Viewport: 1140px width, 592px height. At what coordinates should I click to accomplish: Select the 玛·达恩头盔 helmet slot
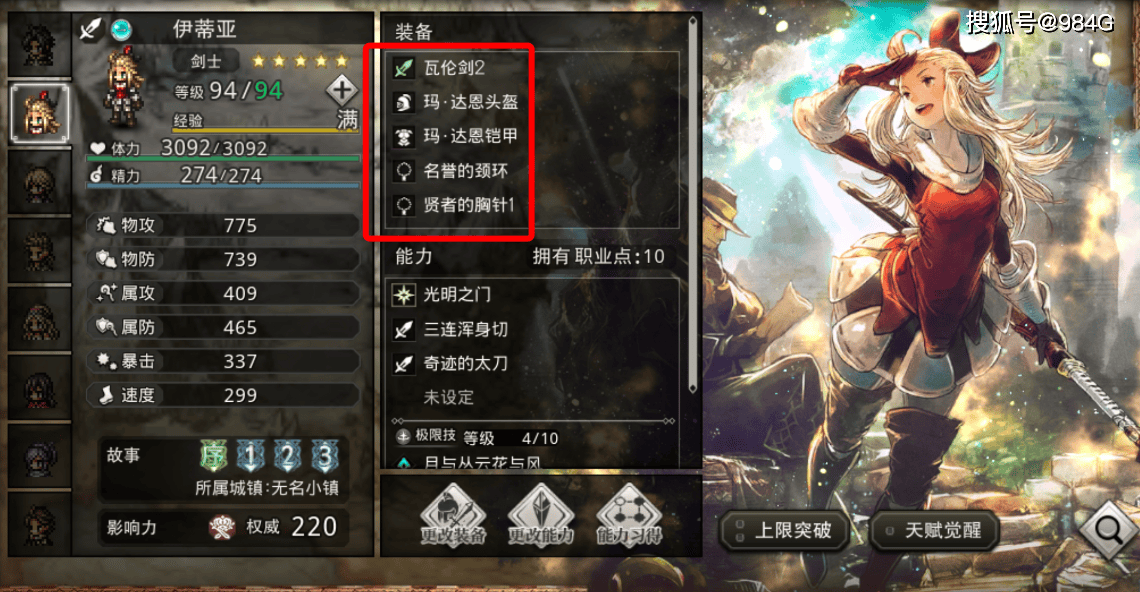click(534, 102)
